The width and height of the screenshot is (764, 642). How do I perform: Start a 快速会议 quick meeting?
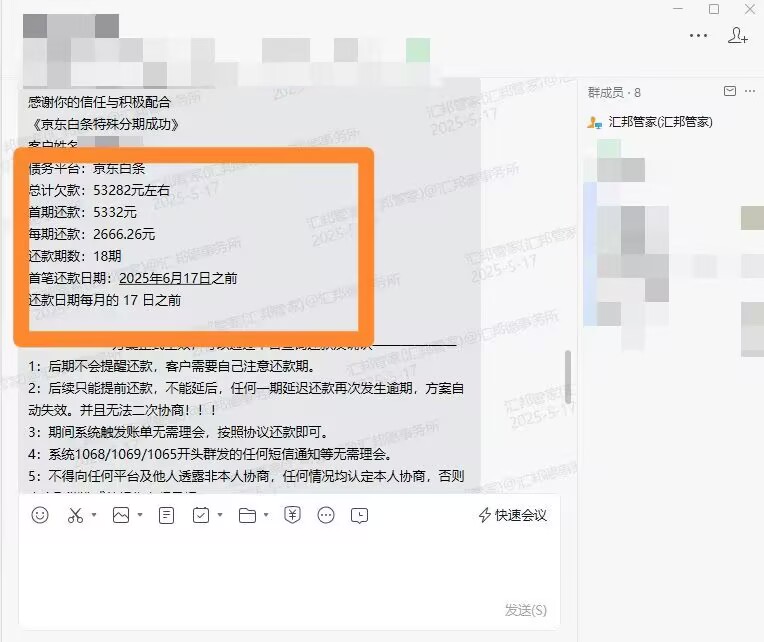click(513, 515)
